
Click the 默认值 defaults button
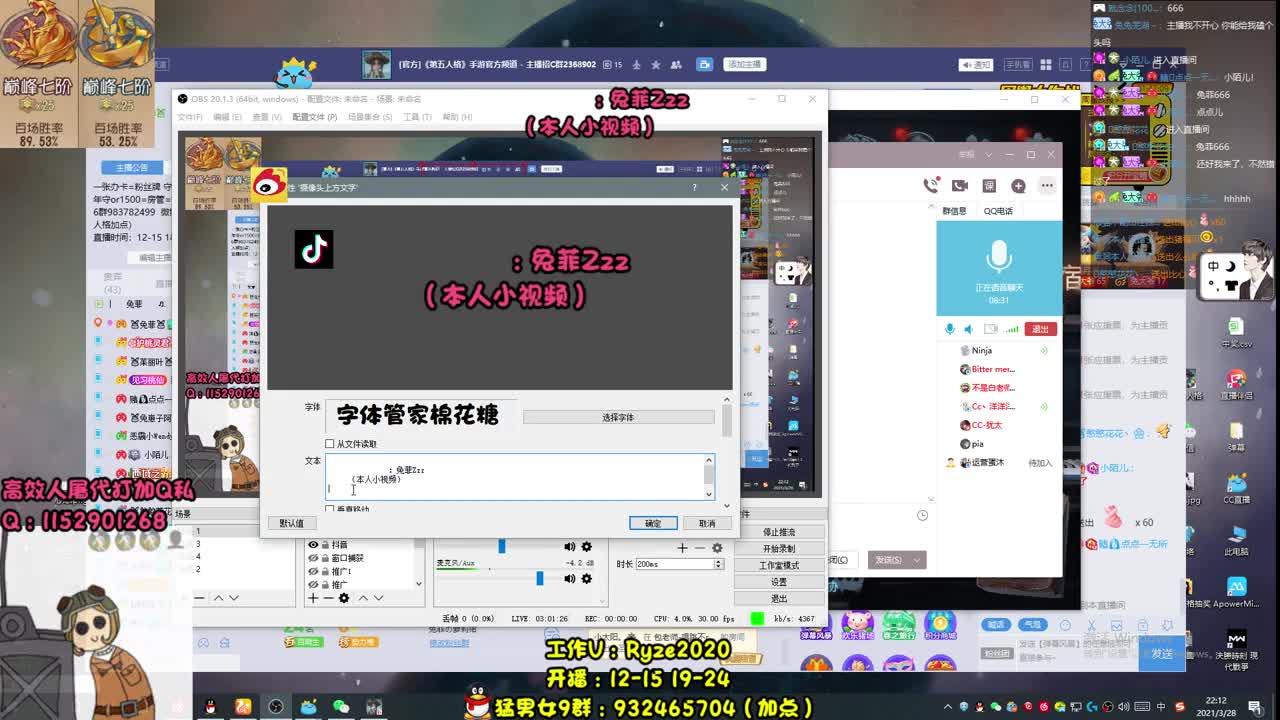pos(292,523)
